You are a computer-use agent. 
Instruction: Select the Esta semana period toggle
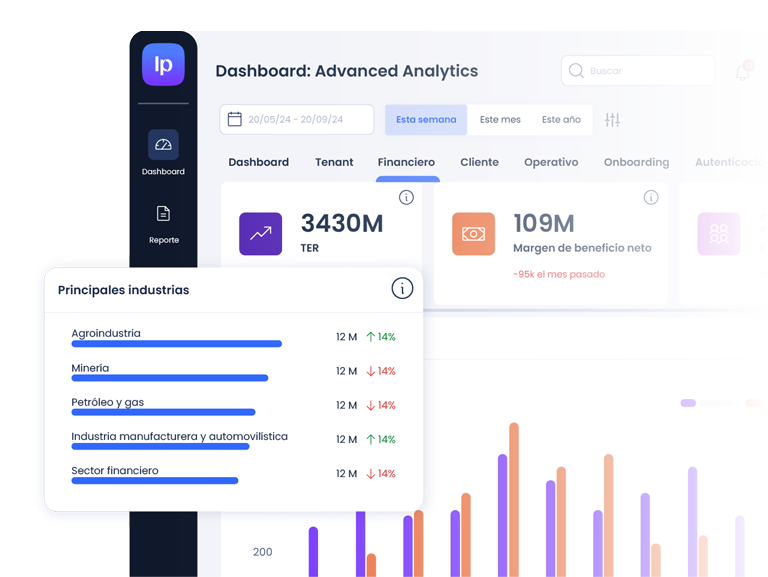[x=426, y=120]
